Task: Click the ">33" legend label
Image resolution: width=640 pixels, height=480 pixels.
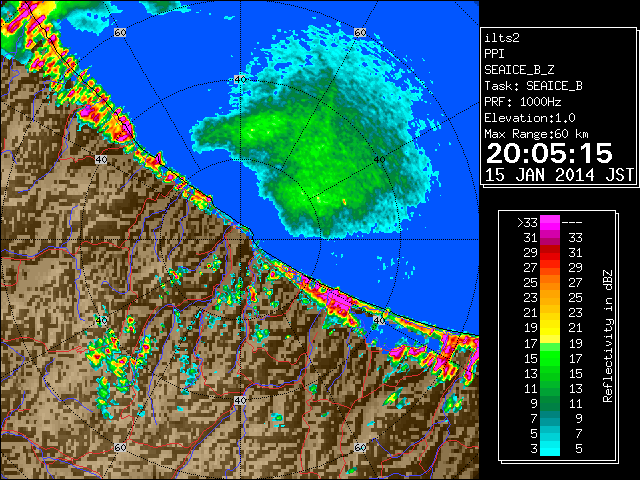Action: coord(527,222)
